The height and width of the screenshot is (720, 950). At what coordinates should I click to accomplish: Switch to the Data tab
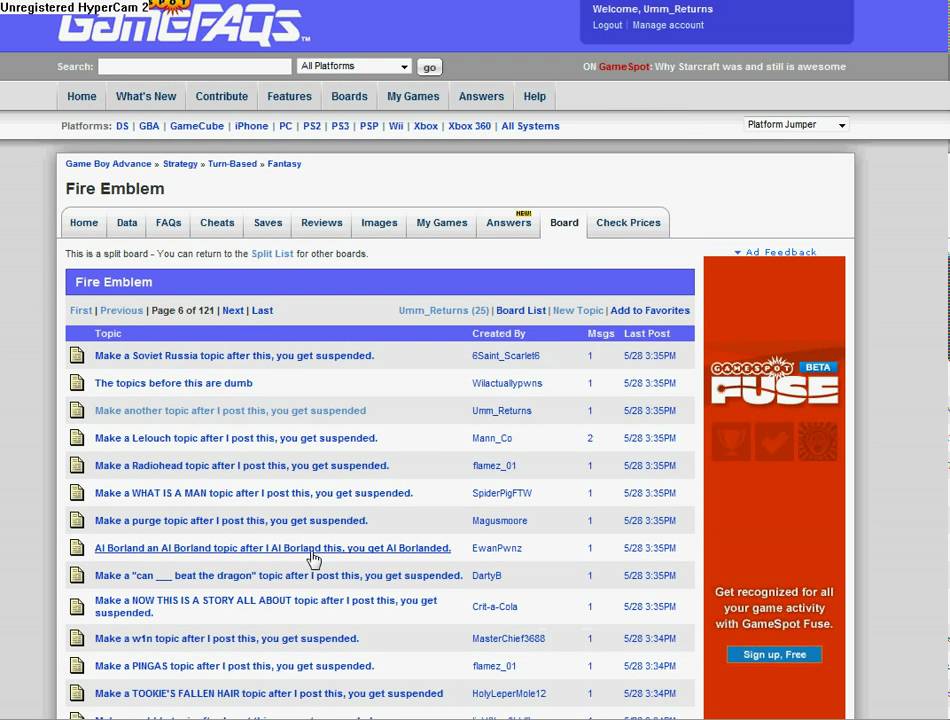pos(127,222)
